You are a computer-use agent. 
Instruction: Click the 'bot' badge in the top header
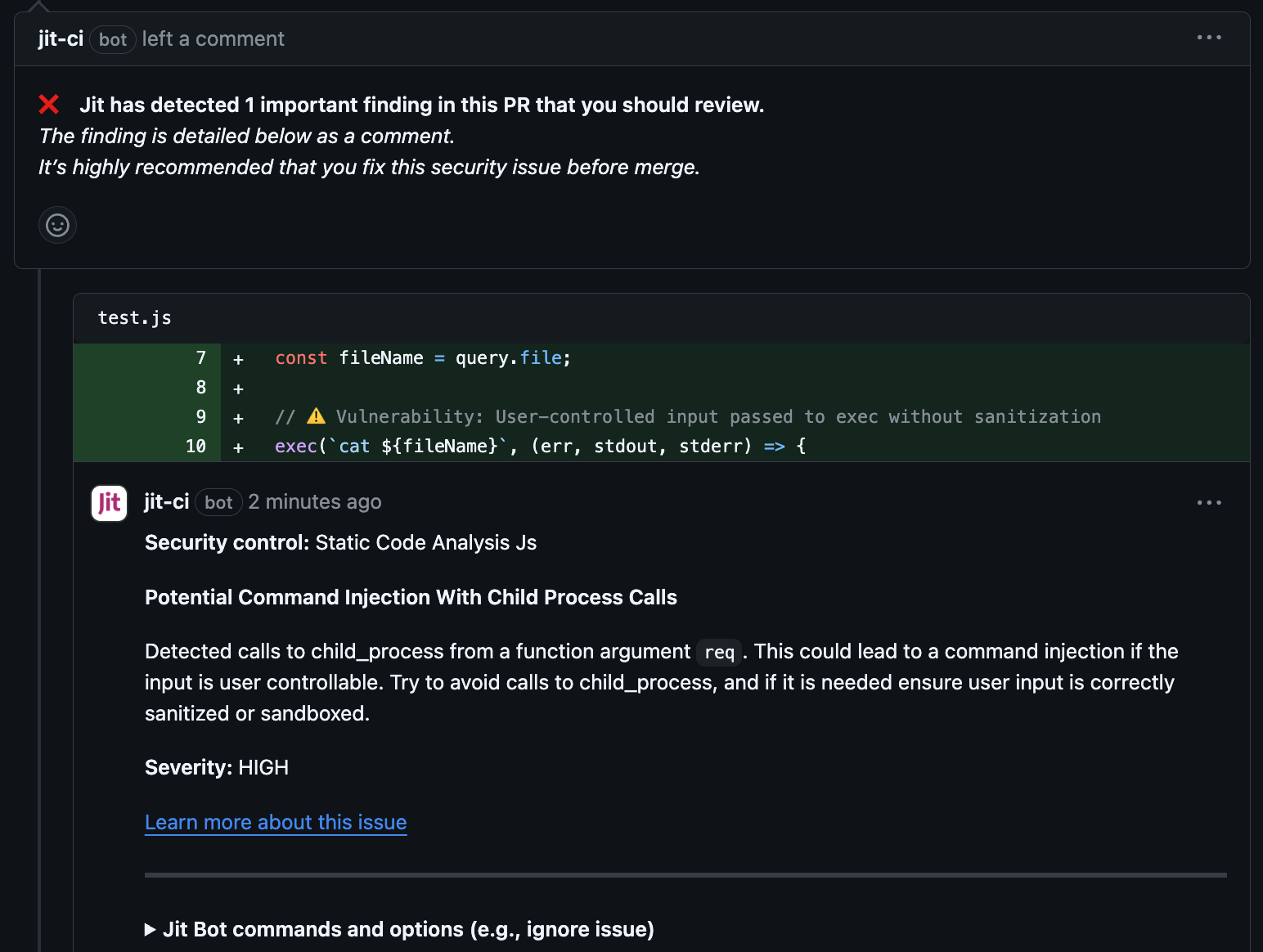(113, 39)
